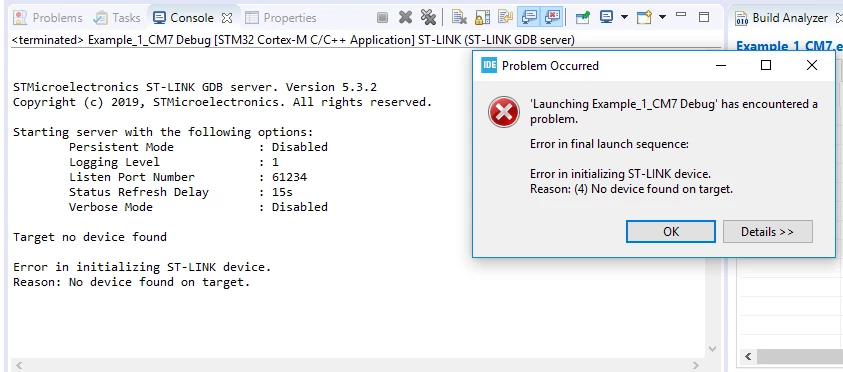Click the 'Reason: No device found on target.' console line
The height and width of the screenshot is (372, 843).
pyautogui.click(x=132, y=282)
